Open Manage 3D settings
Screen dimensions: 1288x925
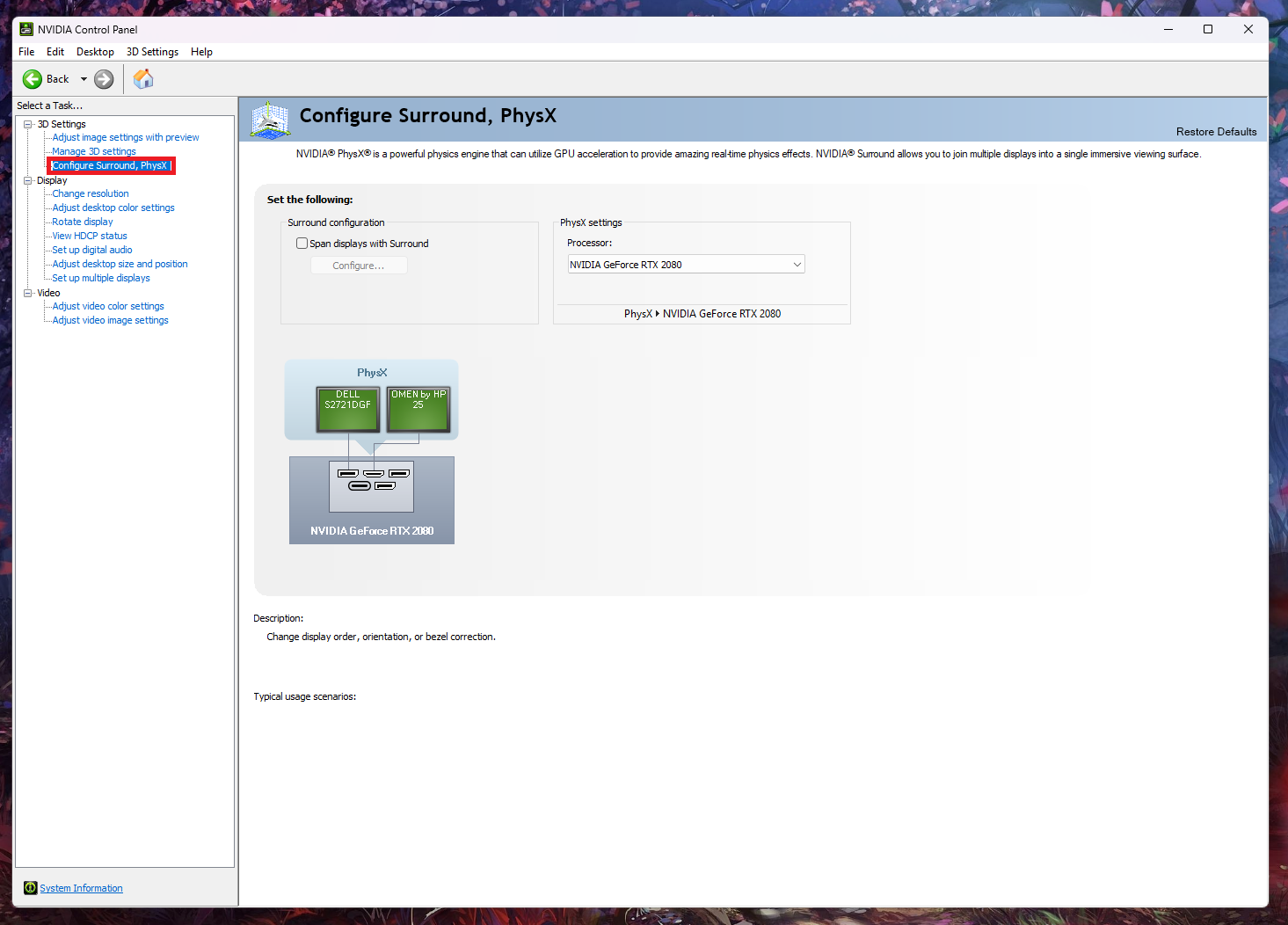click(x=94, y=151)
